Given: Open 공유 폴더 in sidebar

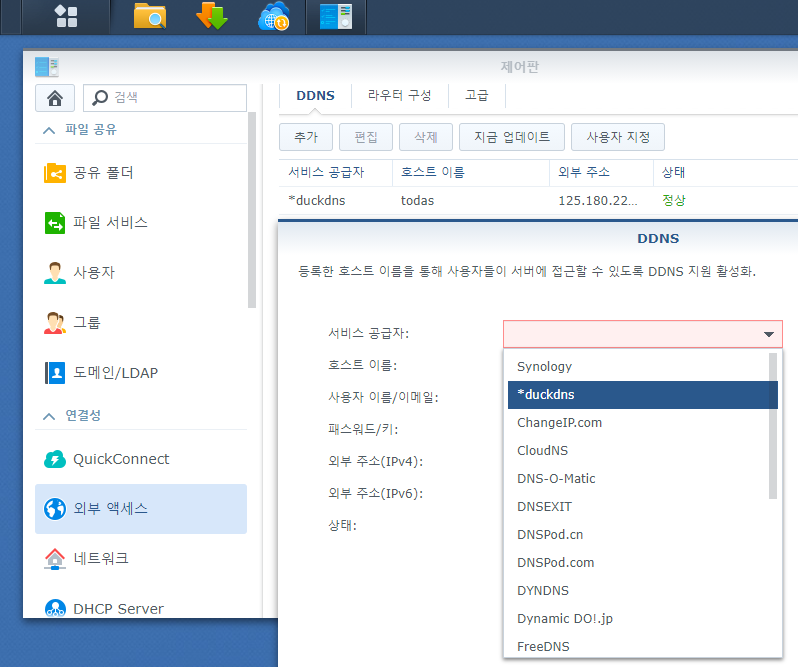Looking at the screenshot, I should point(141,173).
